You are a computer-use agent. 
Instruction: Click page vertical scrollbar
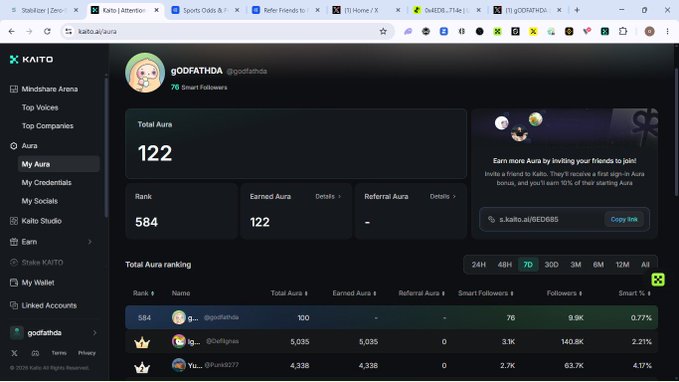point(676,132)
